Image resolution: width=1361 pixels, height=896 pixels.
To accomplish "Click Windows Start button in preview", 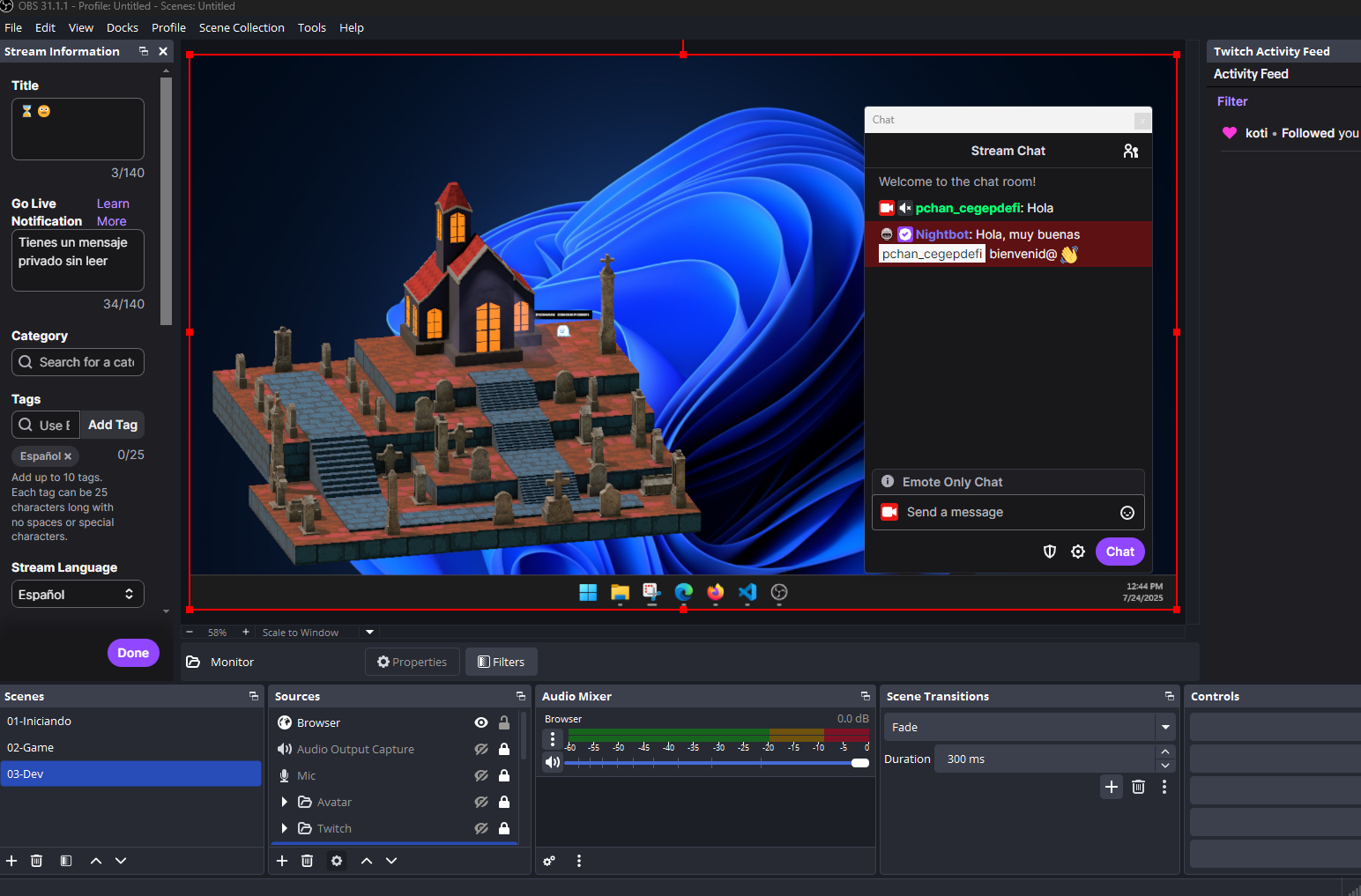I will [x=588, y=592].
